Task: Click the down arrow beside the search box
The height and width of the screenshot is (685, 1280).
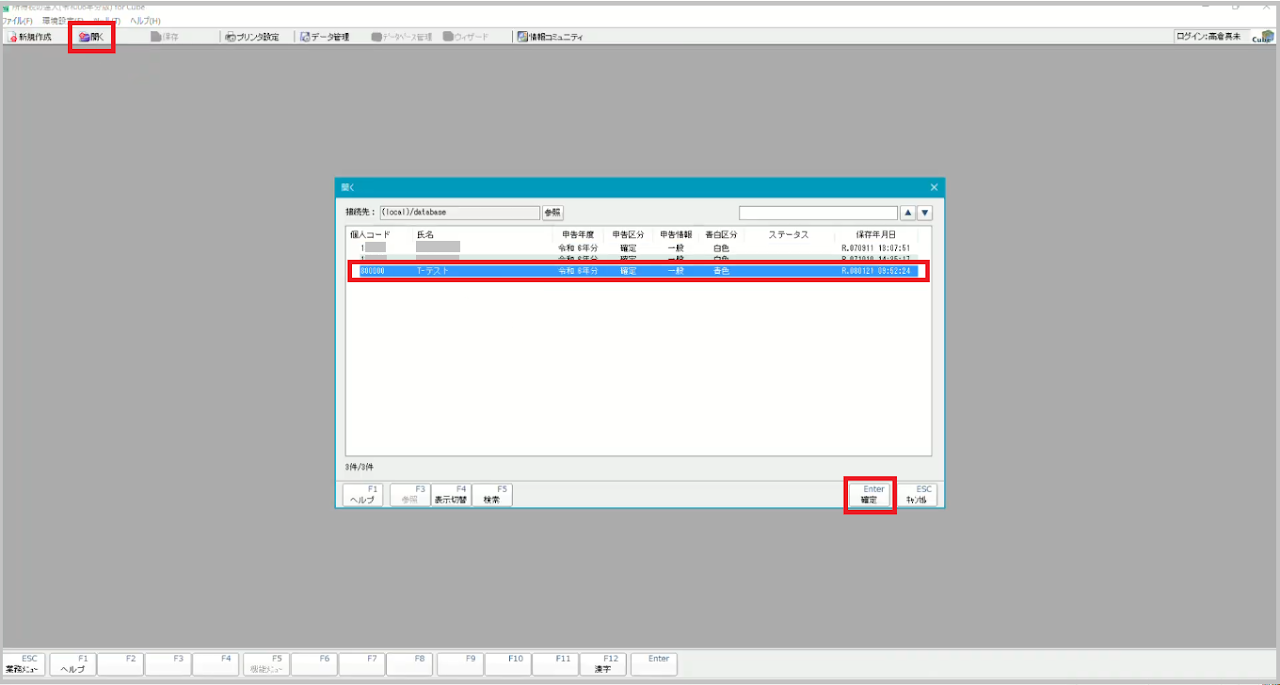Action: [925, 213]
